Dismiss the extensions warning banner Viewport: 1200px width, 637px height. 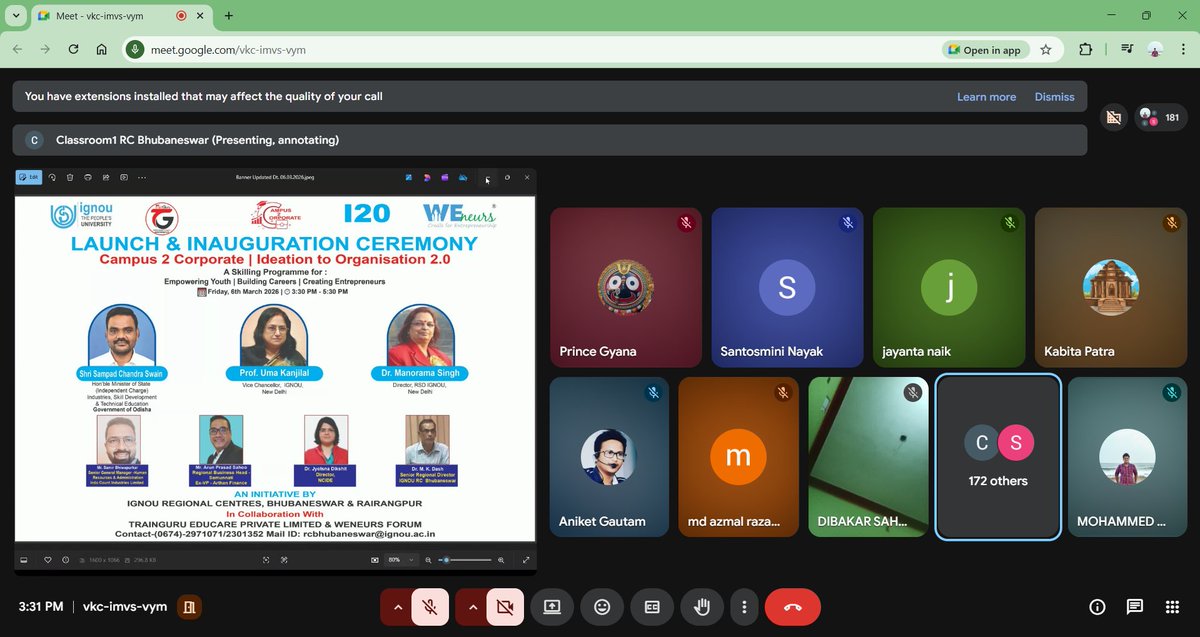tap(1054, 97)
